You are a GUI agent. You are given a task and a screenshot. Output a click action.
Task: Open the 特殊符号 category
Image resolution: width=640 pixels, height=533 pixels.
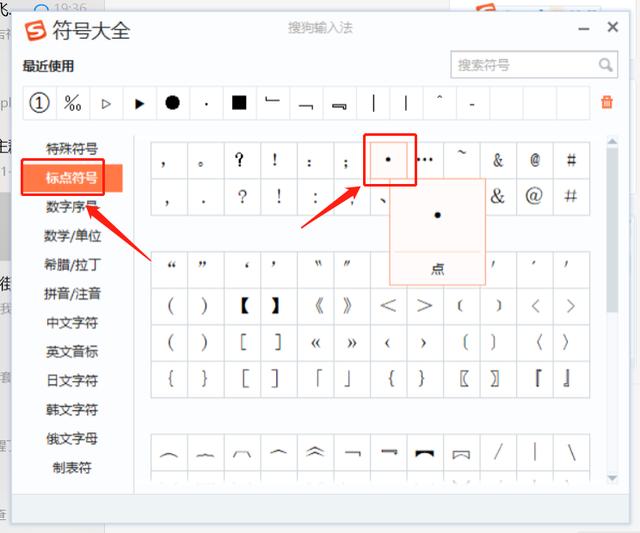pos(72,149)
